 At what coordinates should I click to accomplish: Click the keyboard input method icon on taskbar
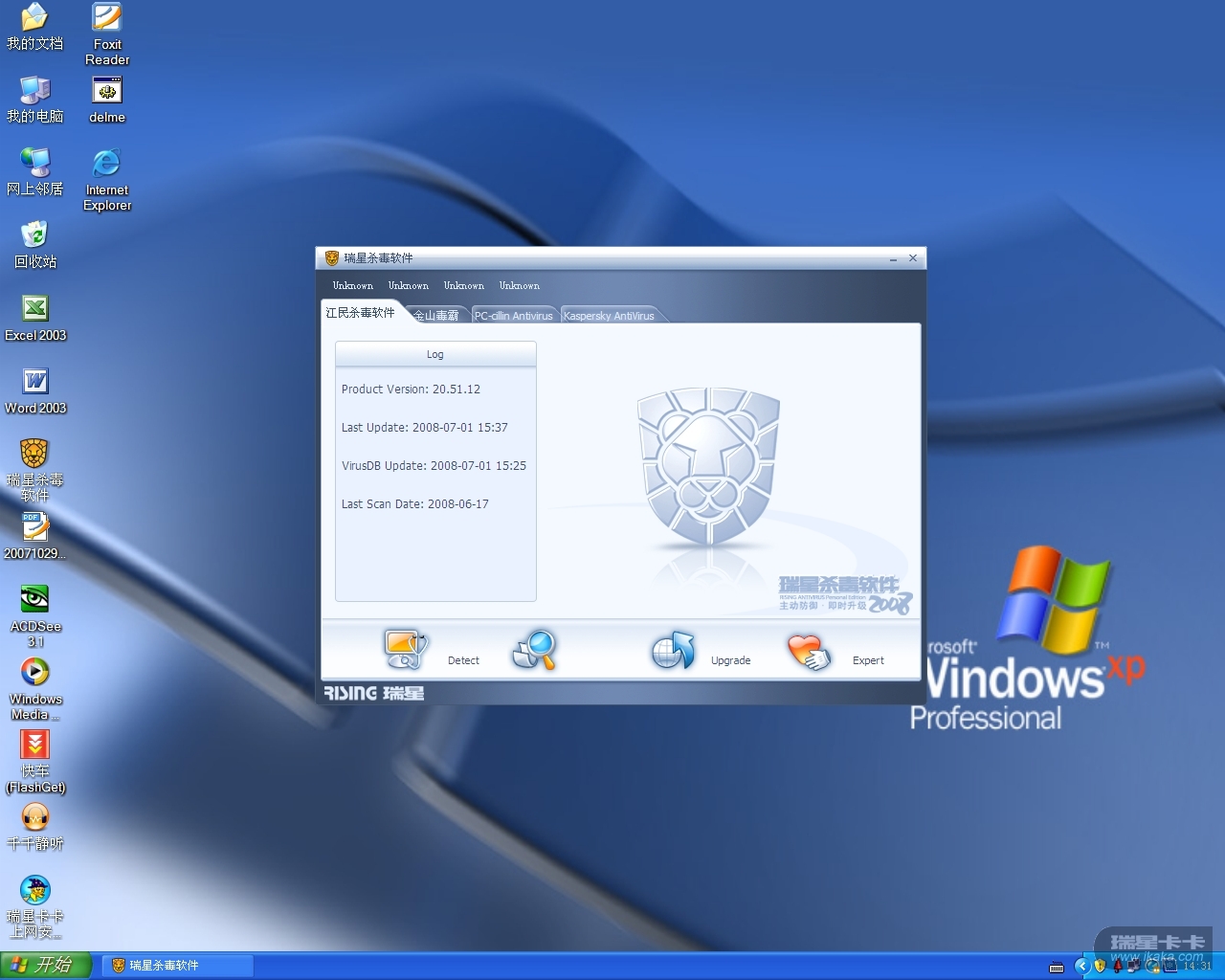[x=1057, y=967]
